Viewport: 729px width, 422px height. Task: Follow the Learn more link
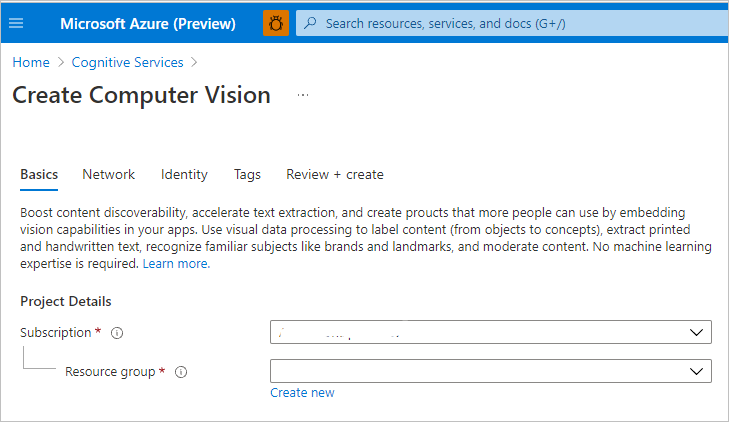pos(175,264)
